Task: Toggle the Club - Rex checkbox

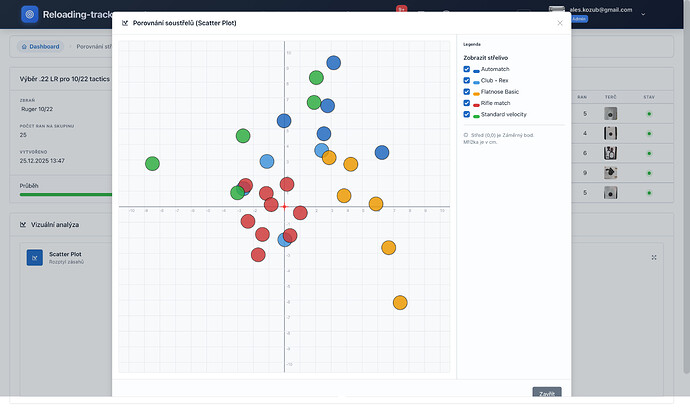Action: (467, 81)
